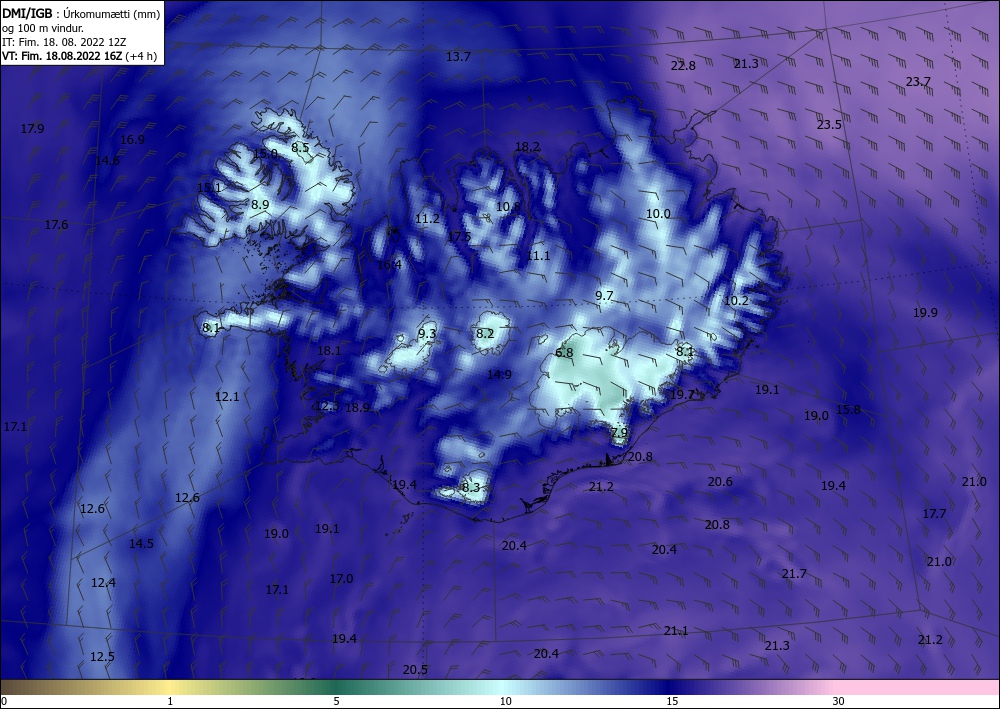Click the 12.5 value on the map
The image size is (1000, 709).
[x=102, y=657]
